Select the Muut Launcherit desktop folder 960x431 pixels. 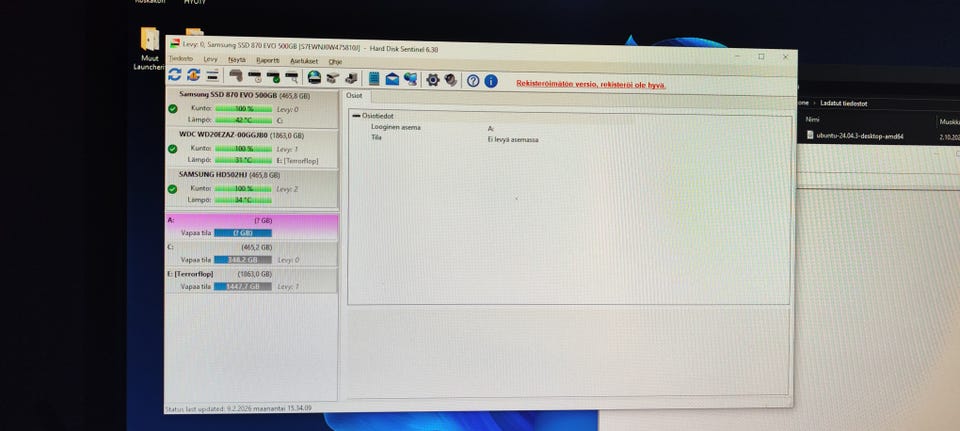pyautogui.click(x=150, y=49)
